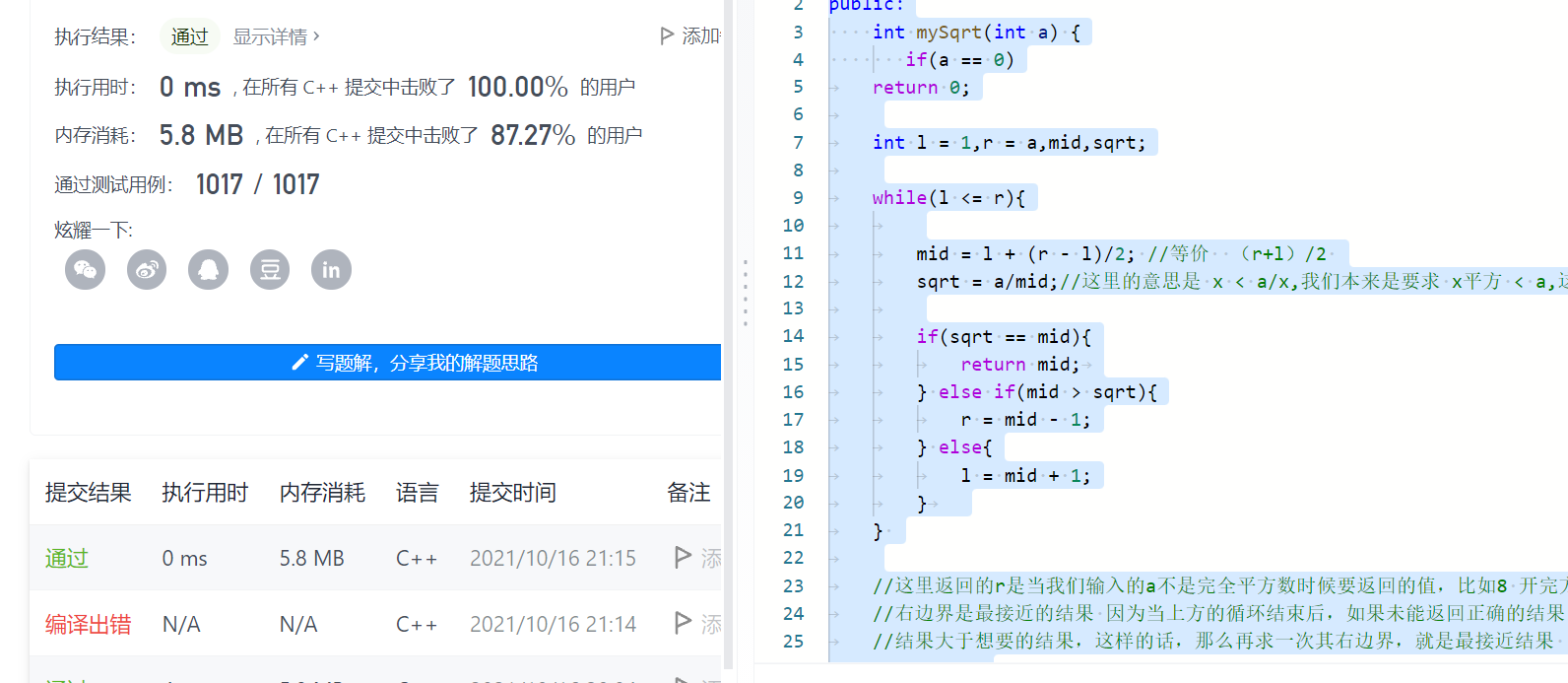Click the 1017 / 1017 test cases value
1568x683 pixels.
click(258, 184)
